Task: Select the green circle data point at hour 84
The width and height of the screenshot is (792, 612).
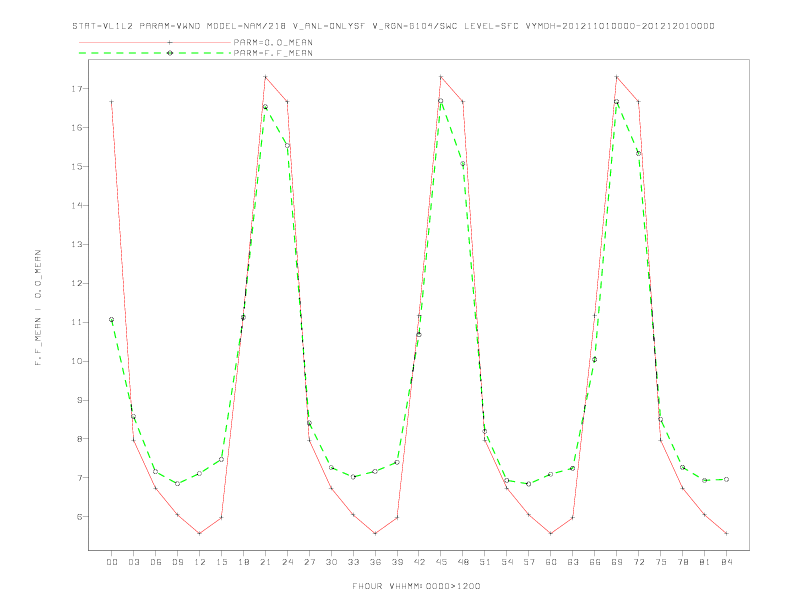Action: pyautogui.click(x=726, y=479)
